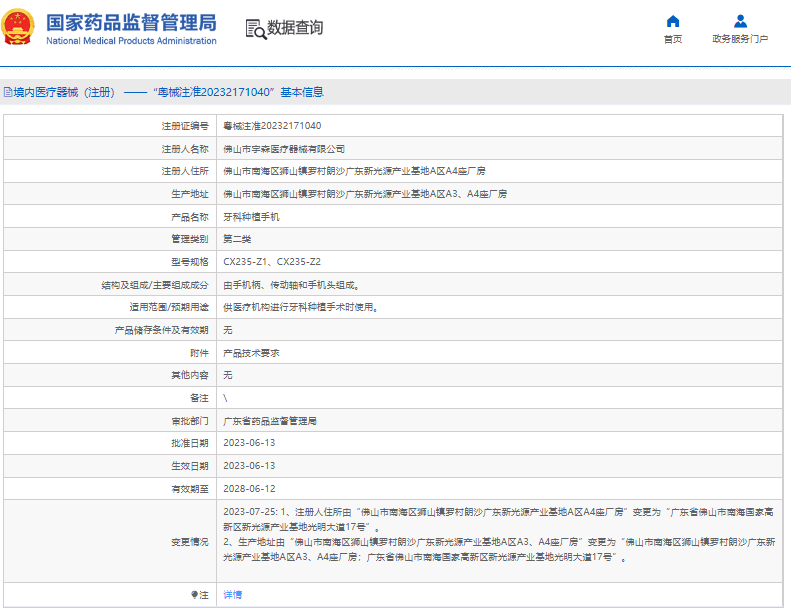This screenshot has width=791, height=615.
Task: Select 有效期至 value 2028-06-12
Action: [249, 489]
